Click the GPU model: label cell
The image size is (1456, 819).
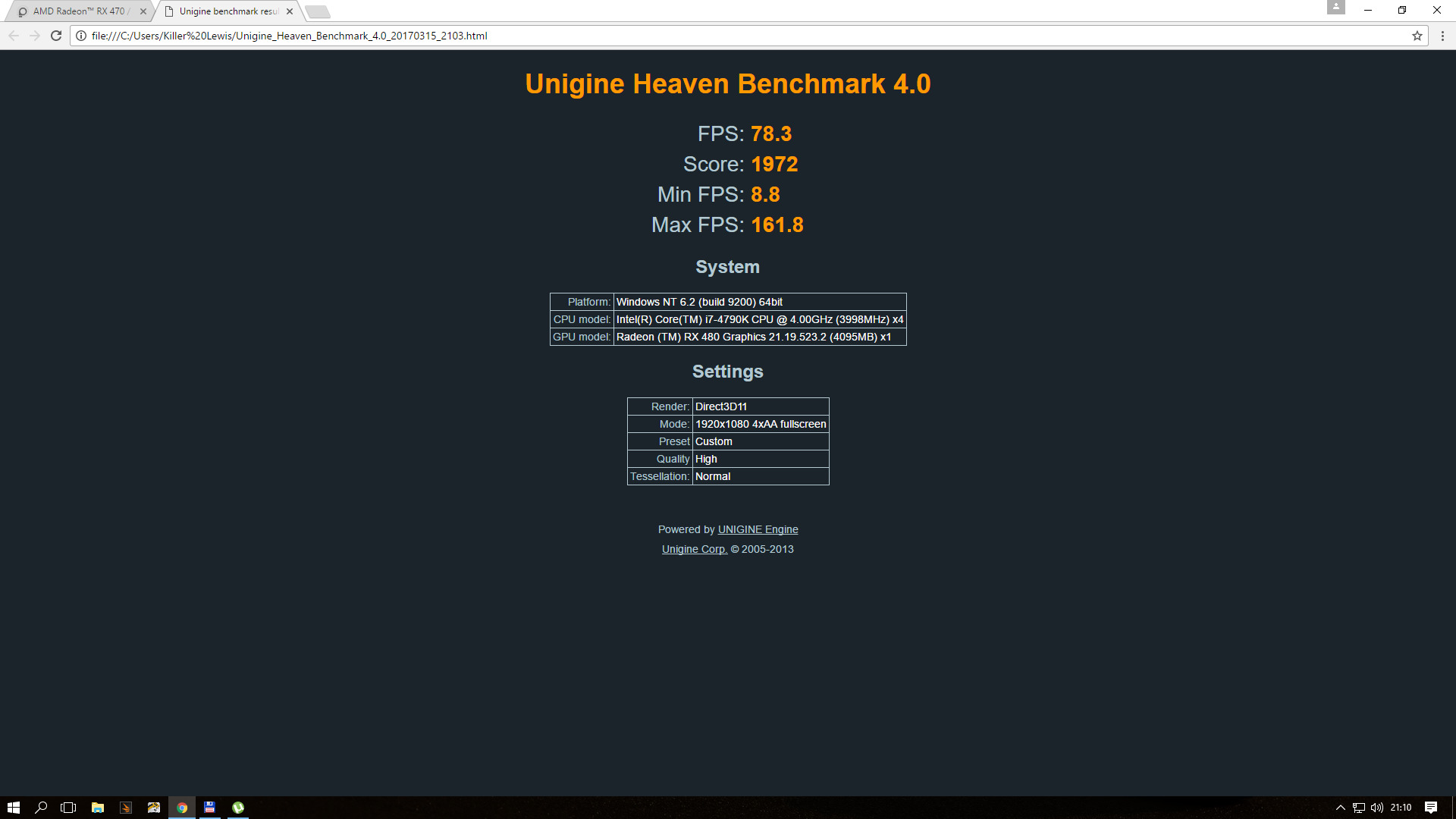click(x=582, y=337)
